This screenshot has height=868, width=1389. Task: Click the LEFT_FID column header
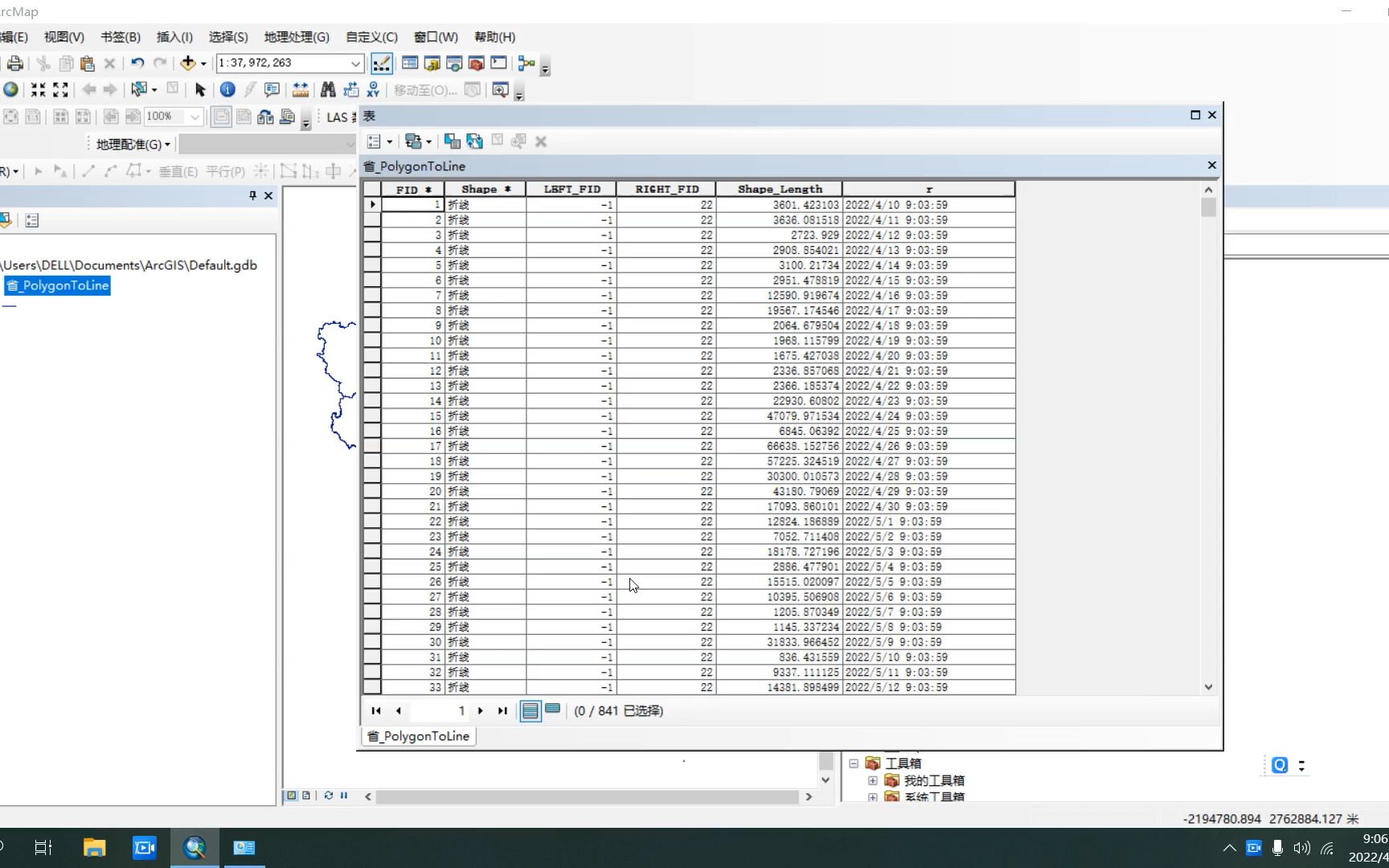[572, 190]
